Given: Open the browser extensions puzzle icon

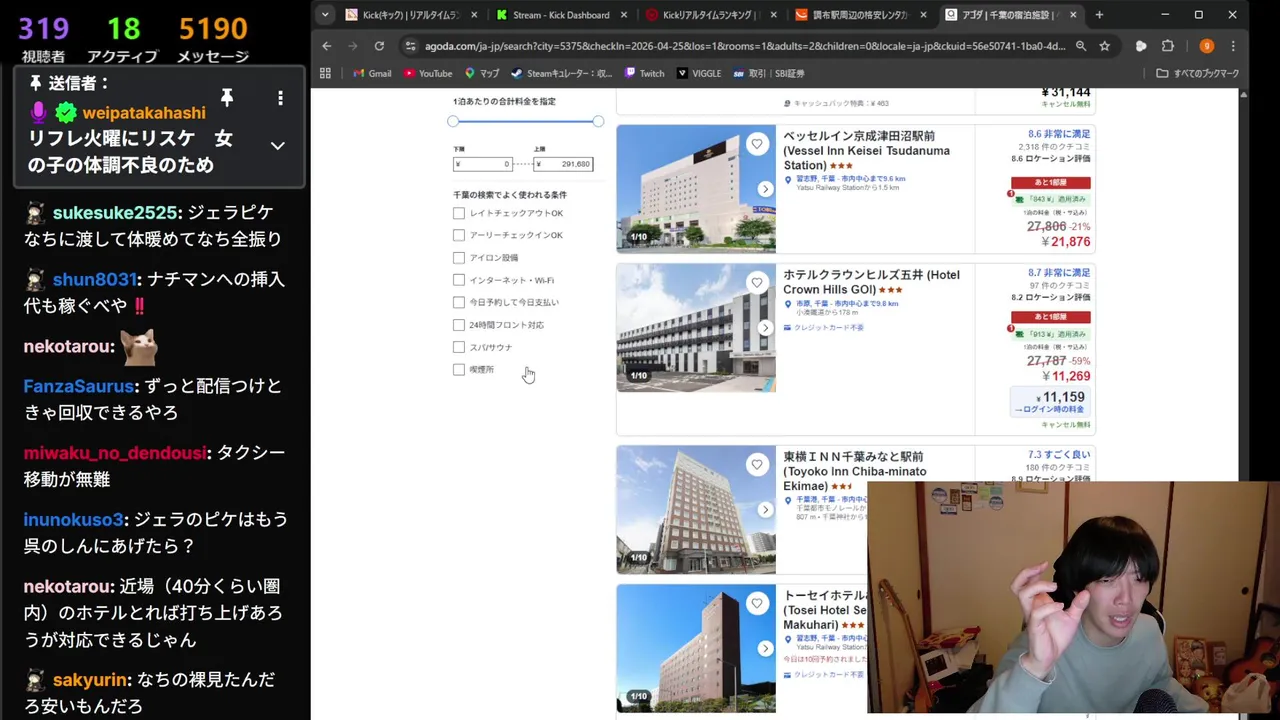Looking at the screenshot, I should tap(1168, 46).
